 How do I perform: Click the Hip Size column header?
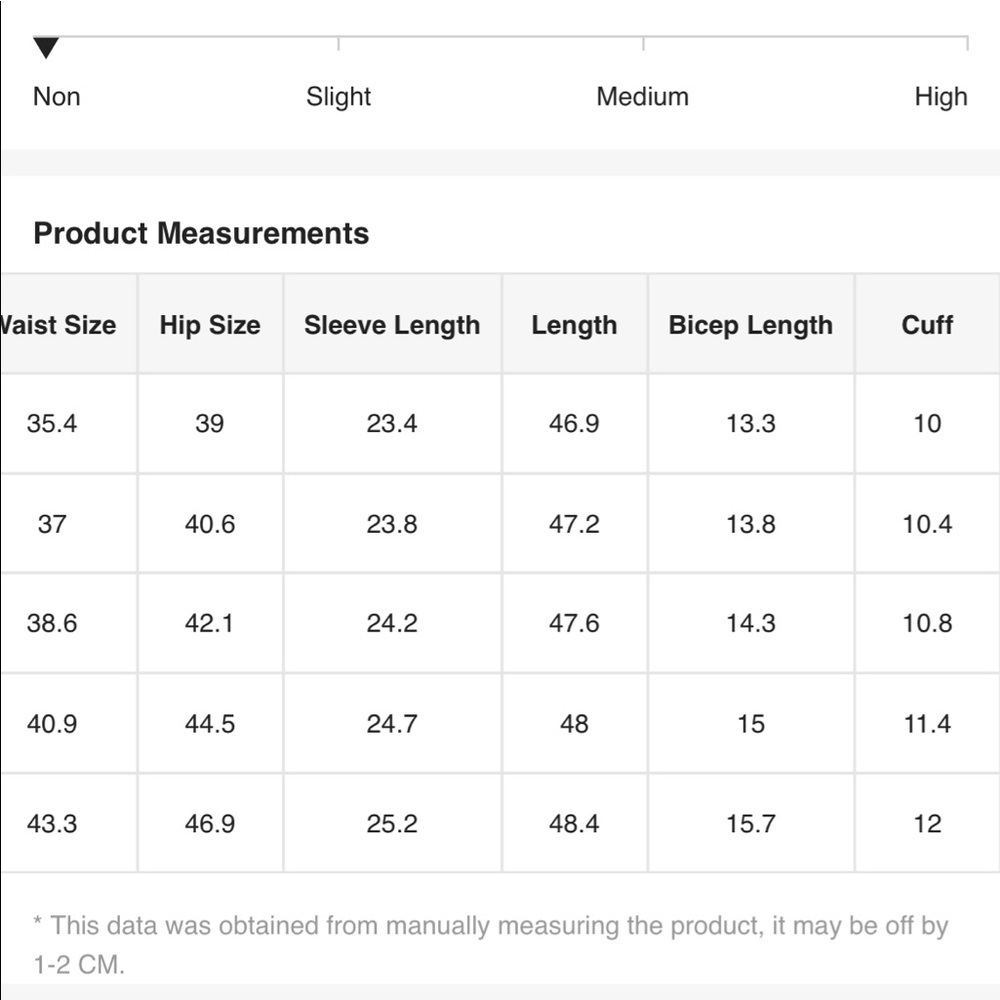pyautogui.click(x=210, y=324)
